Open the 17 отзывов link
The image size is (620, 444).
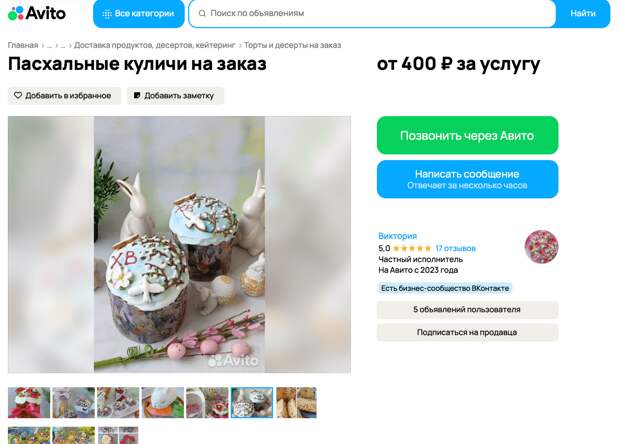[x=455, y=248]
